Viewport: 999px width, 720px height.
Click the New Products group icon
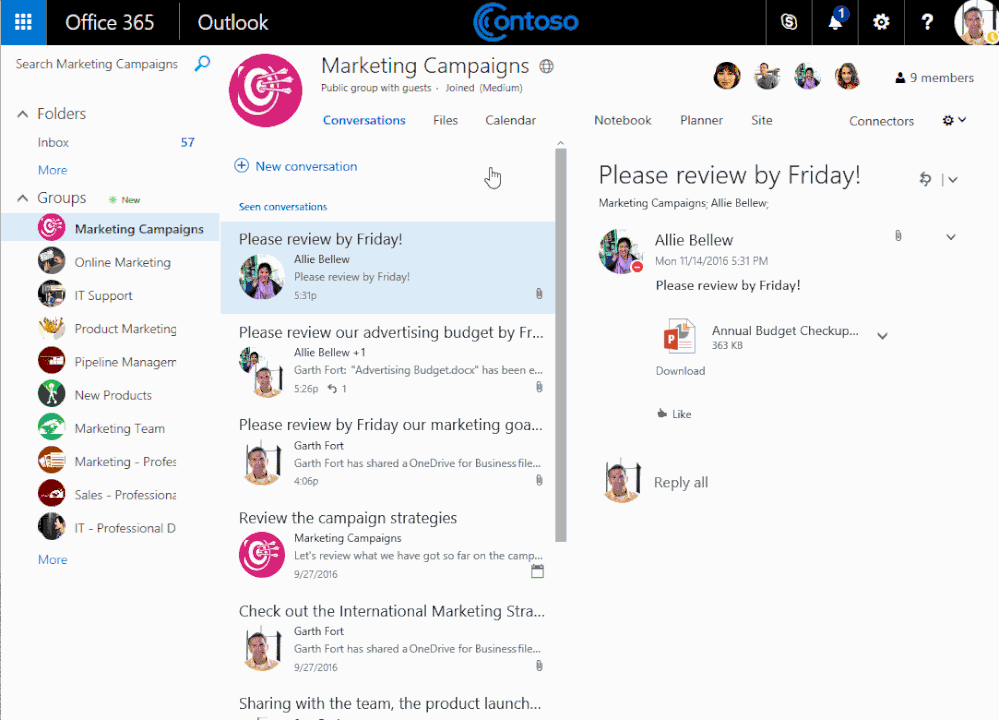(52, 394)
